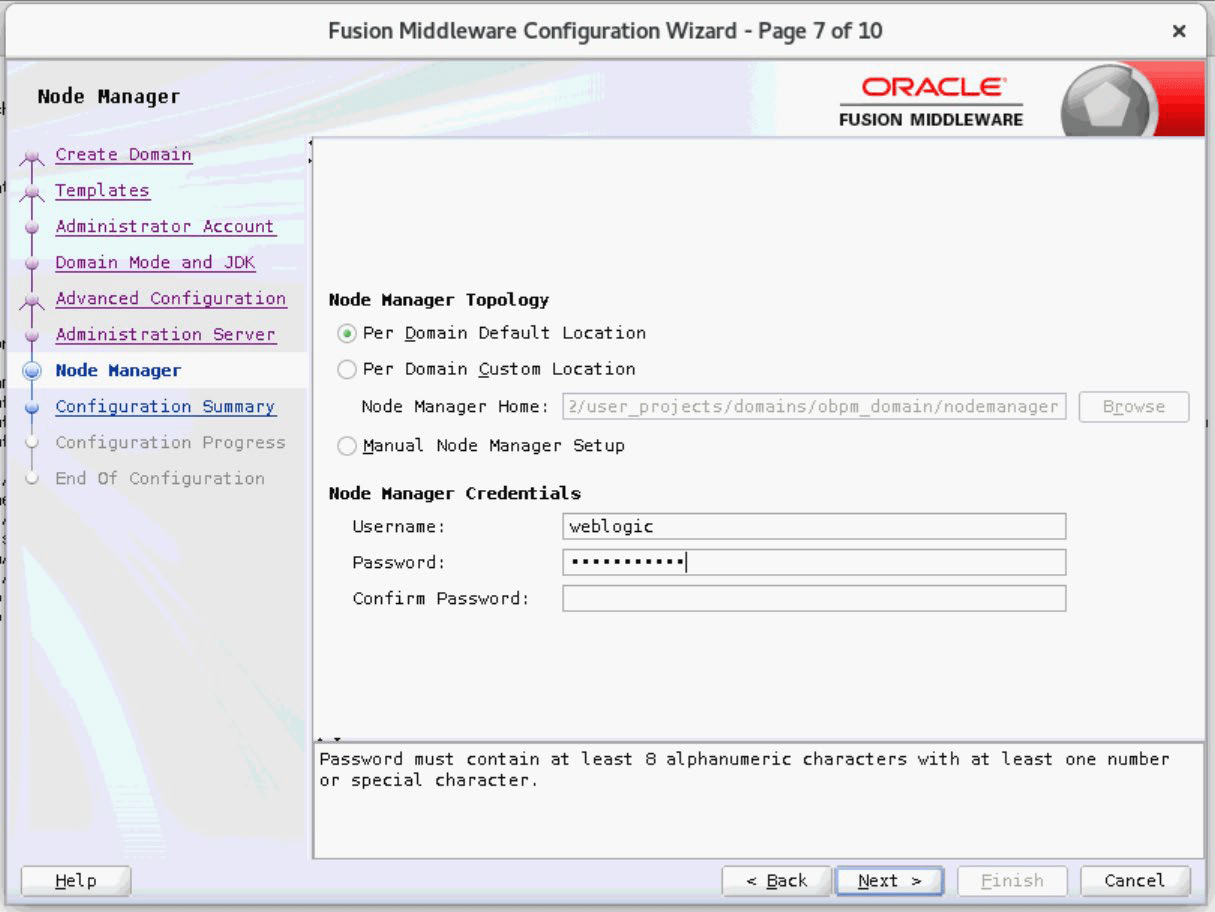Click the Node Manager Credentials heading
The width and height of the screenshot is (1215, 912).
[455, 494]
